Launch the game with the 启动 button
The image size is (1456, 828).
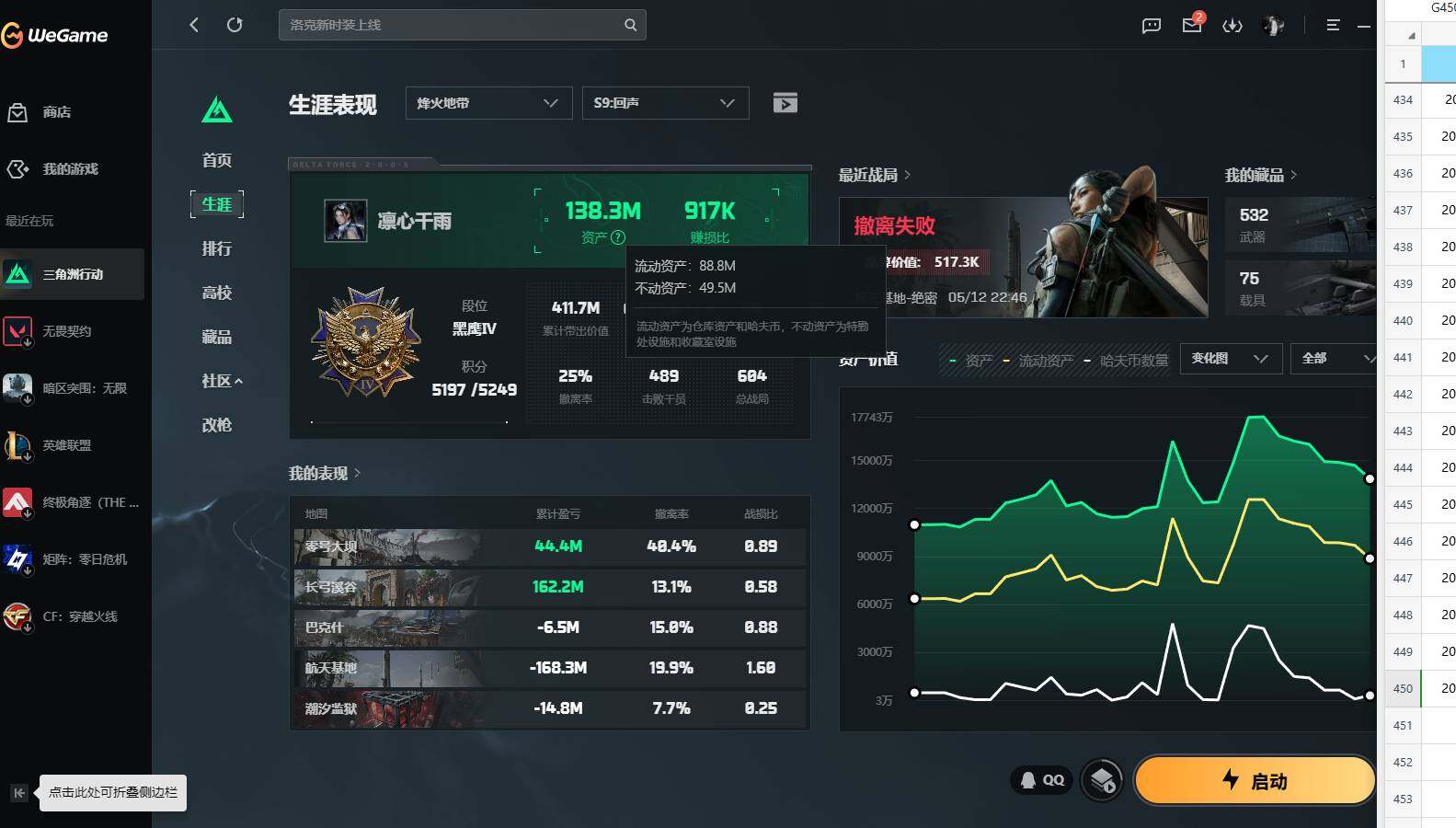(x=1255, y=781)
